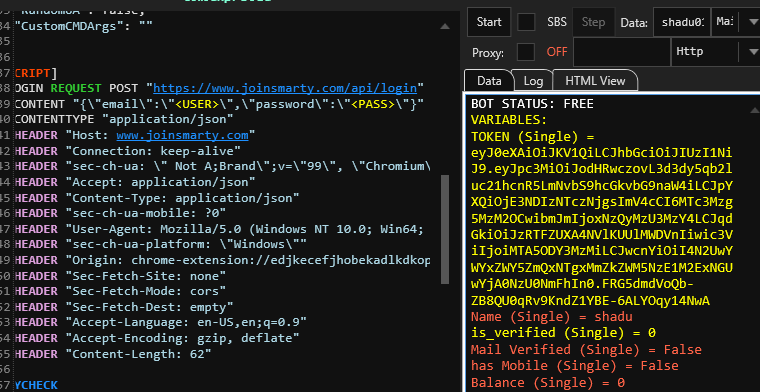Click the is_verified (Single) = 0 entry
The image size is (760, 392).
(563, 333)
